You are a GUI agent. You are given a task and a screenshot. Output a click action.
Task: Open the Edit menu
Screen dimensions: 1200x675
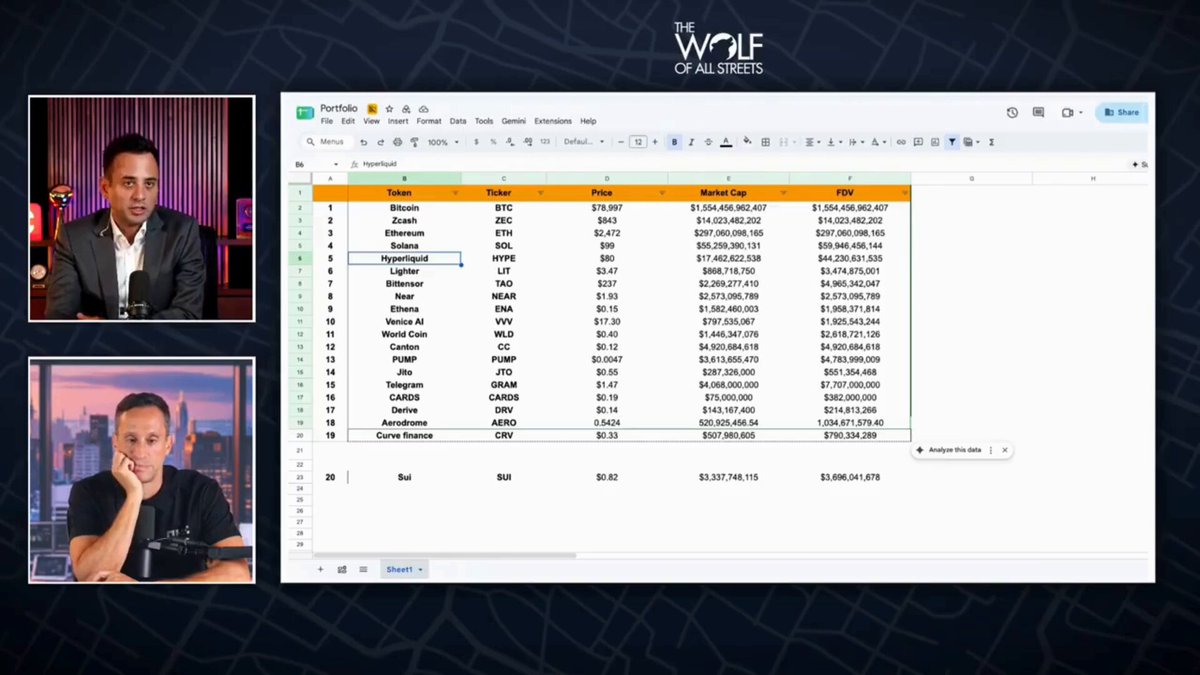click(x=348, y=121)
